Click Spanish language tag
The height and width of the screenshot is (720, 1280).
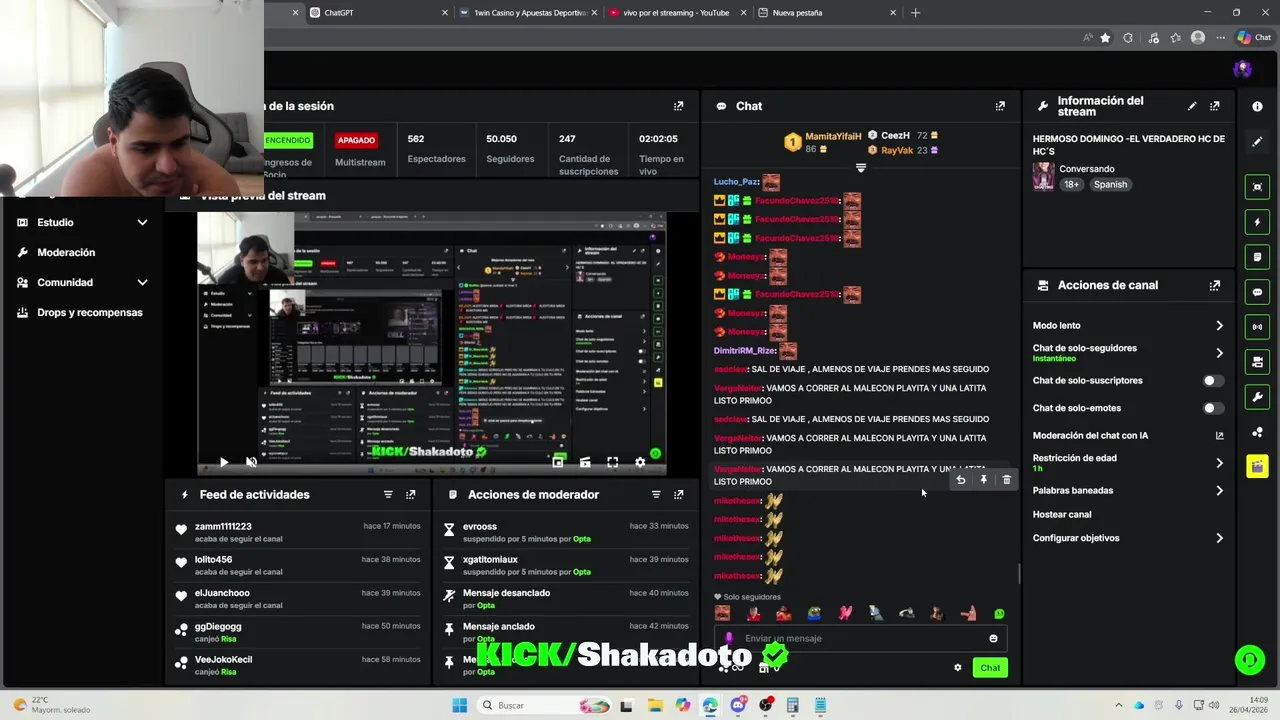pyautogui.click(x=1110, y=185)
